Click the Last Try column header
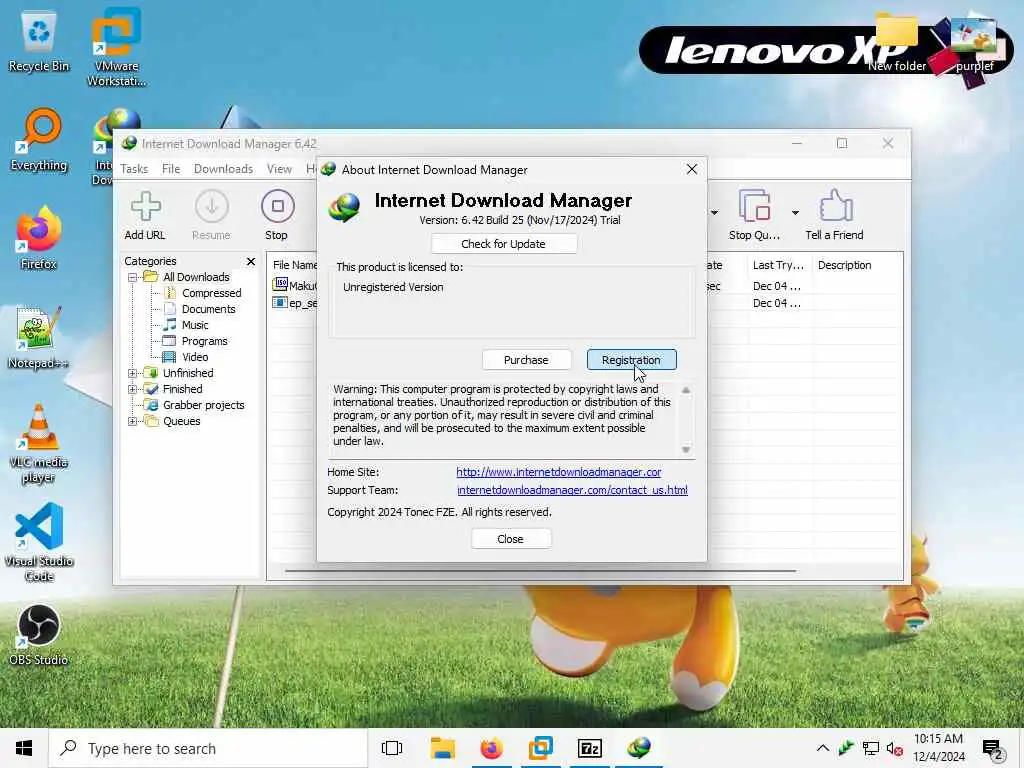 [x=778, y=265]
